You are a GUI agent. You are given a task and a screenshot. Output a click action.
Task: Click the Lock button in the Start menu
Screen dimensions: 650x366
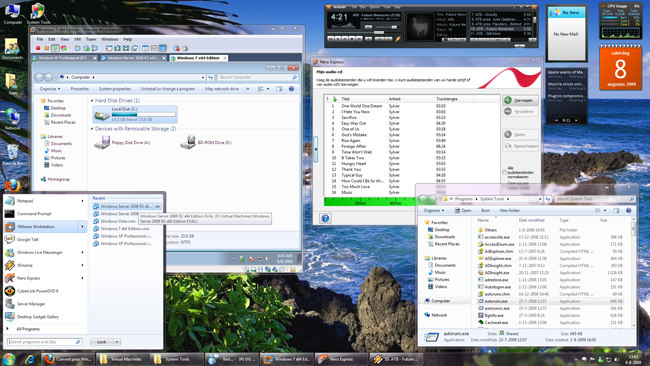pyautogui.click(x=102, y=342)
